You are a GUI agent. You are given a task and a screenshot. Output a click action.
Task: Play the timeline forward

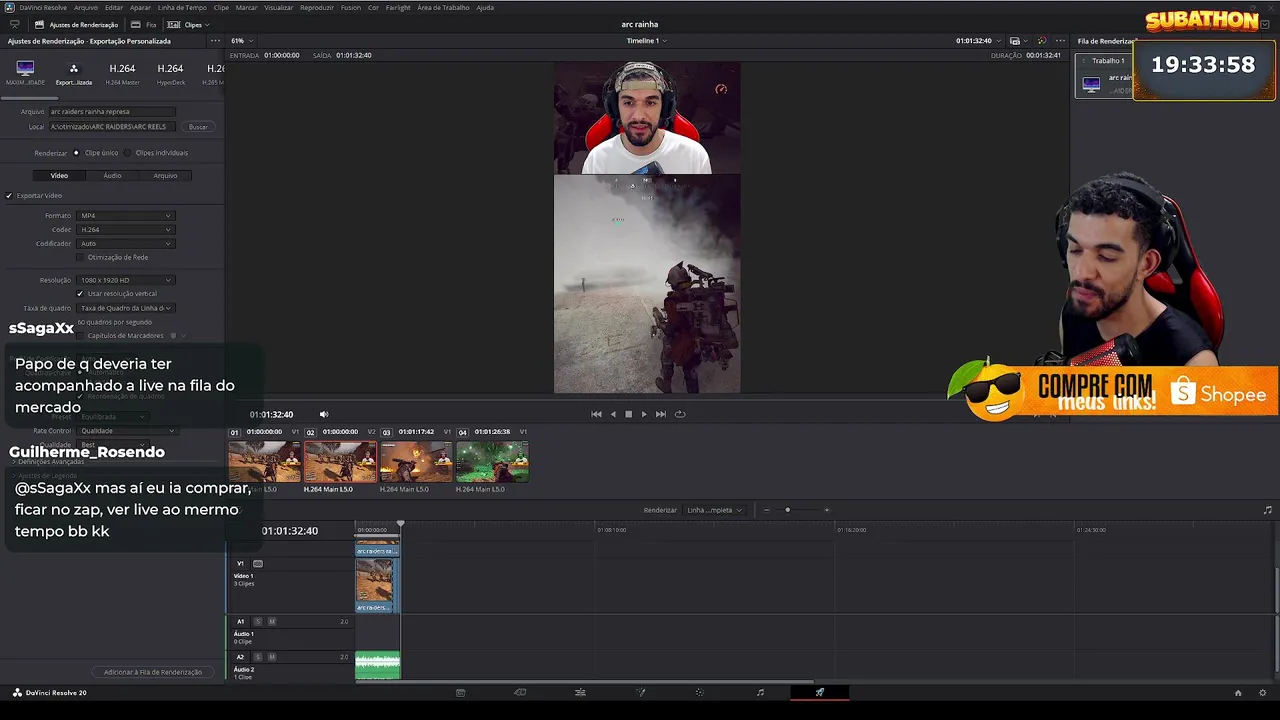coord(644,414)
